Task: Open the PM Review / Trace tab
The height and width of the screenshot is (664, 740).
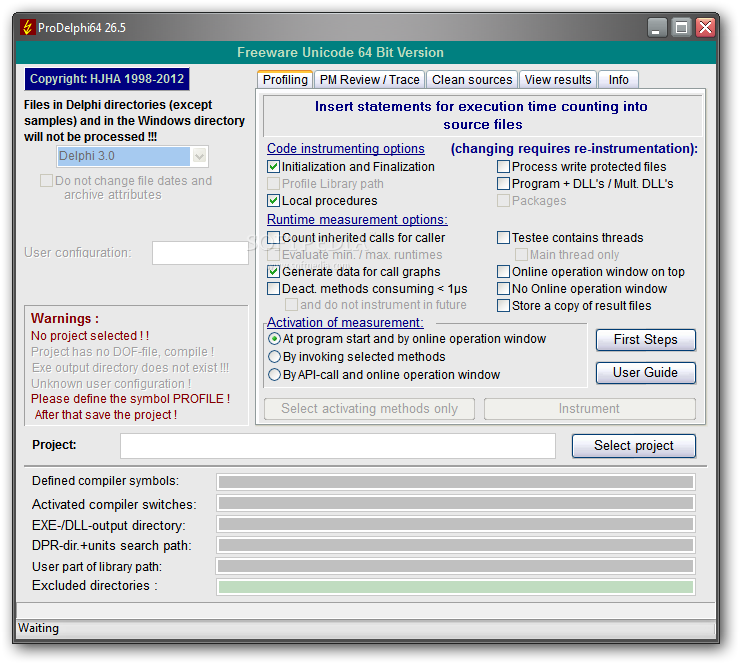Action: coord(370,80)
